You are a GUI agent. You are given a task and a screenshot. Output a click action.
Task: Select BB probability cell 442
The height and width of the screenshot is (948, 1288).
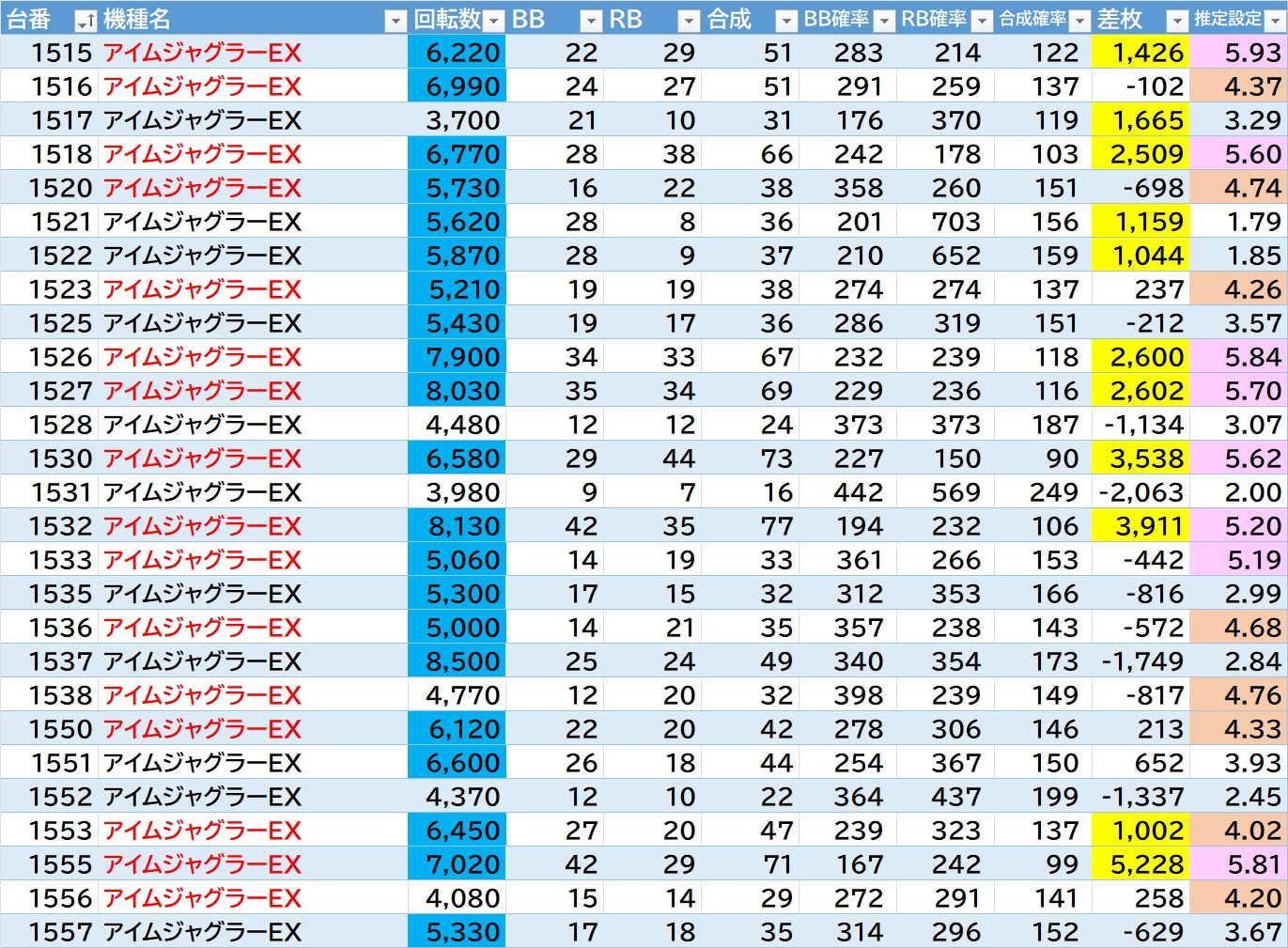pos(847,492)
